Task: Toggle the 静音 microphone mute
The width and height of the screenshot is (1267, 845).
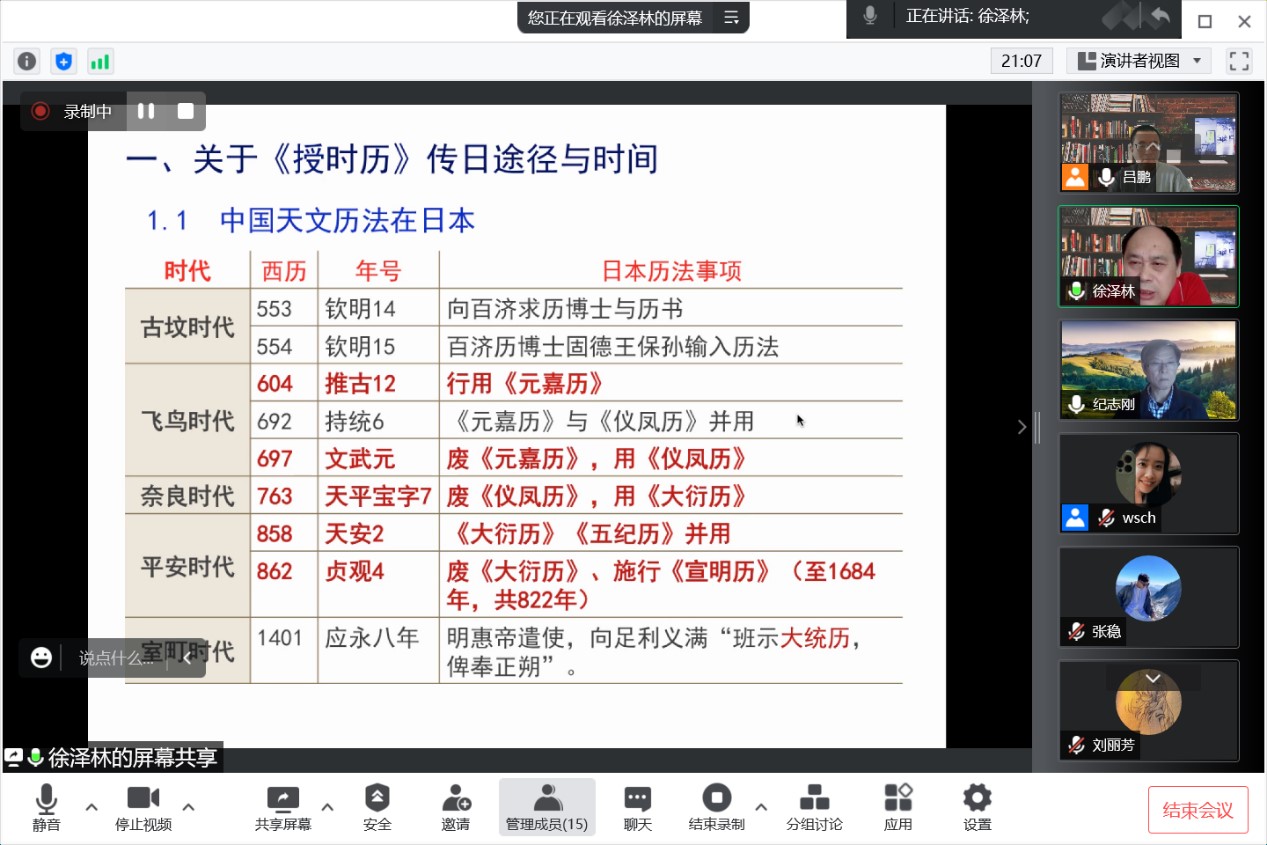Action: click(46, 808)
